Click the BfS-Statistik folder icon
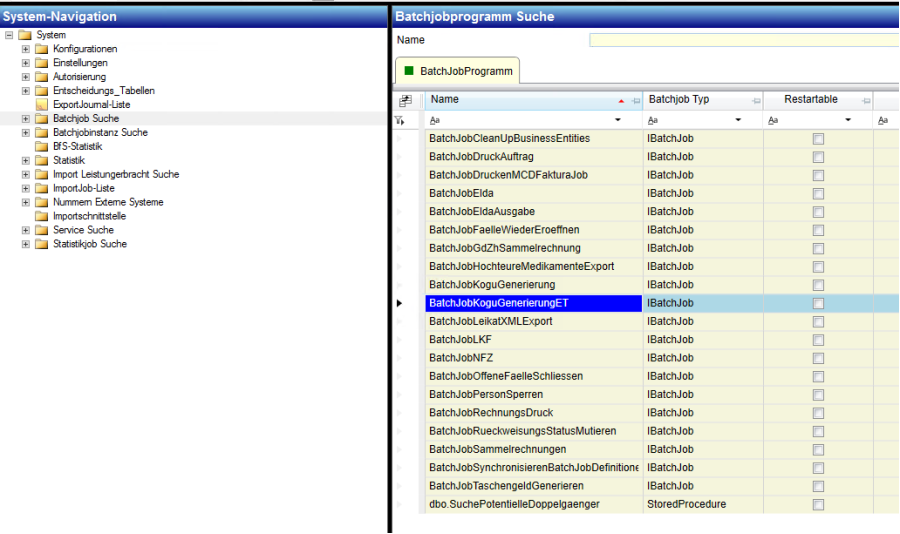The image size is (900, 534). (42, 146)
